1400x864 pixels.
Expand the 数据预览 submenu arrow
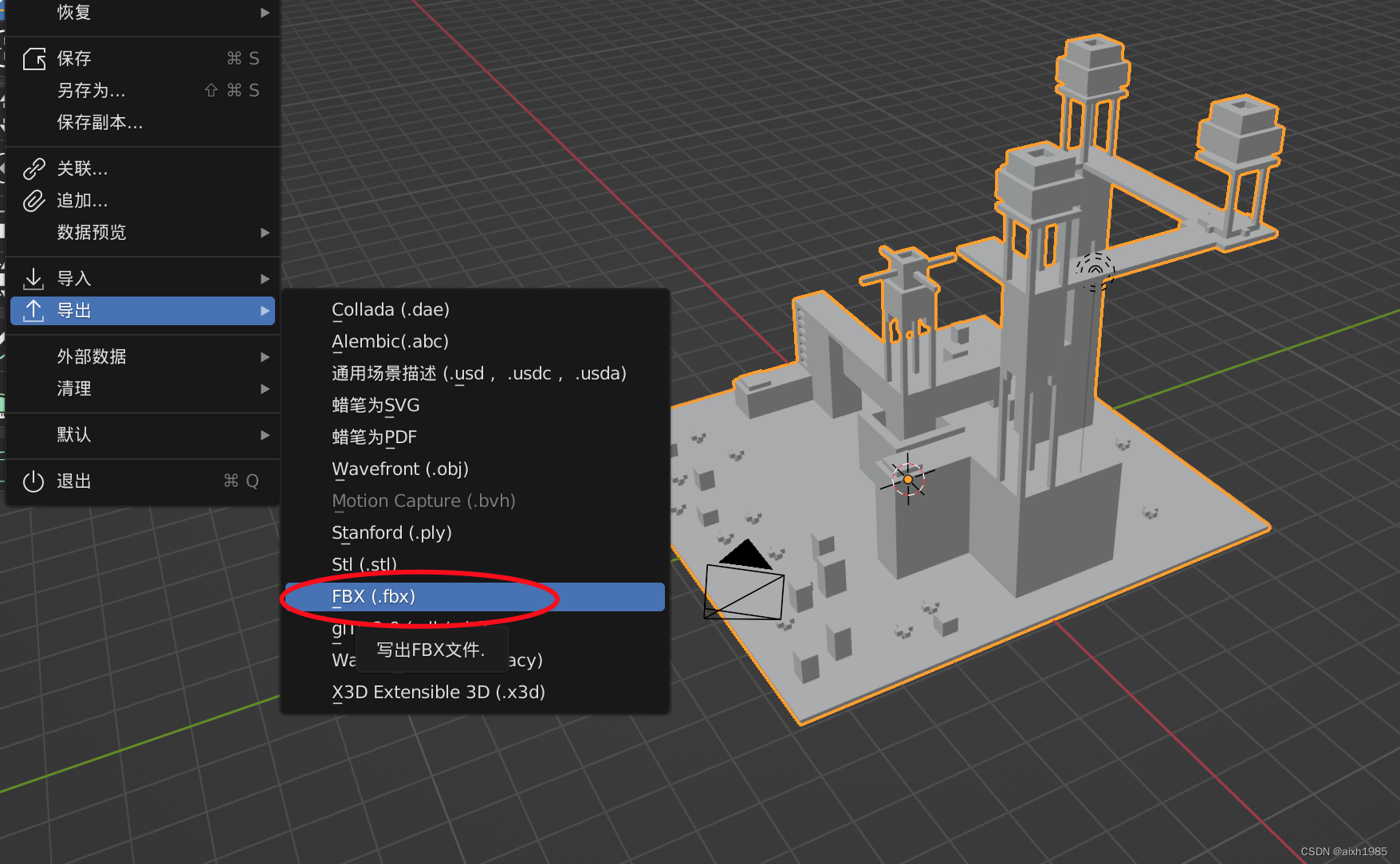[265, 233]
